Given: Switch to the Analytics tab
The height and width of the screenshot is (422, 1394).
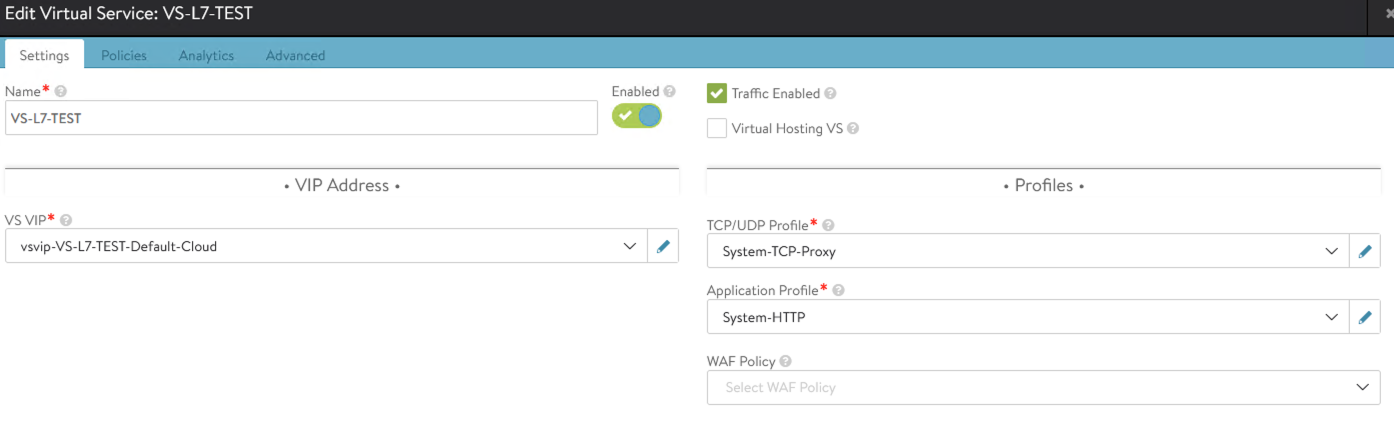Looking at the screenshot, I should [206, 55].
